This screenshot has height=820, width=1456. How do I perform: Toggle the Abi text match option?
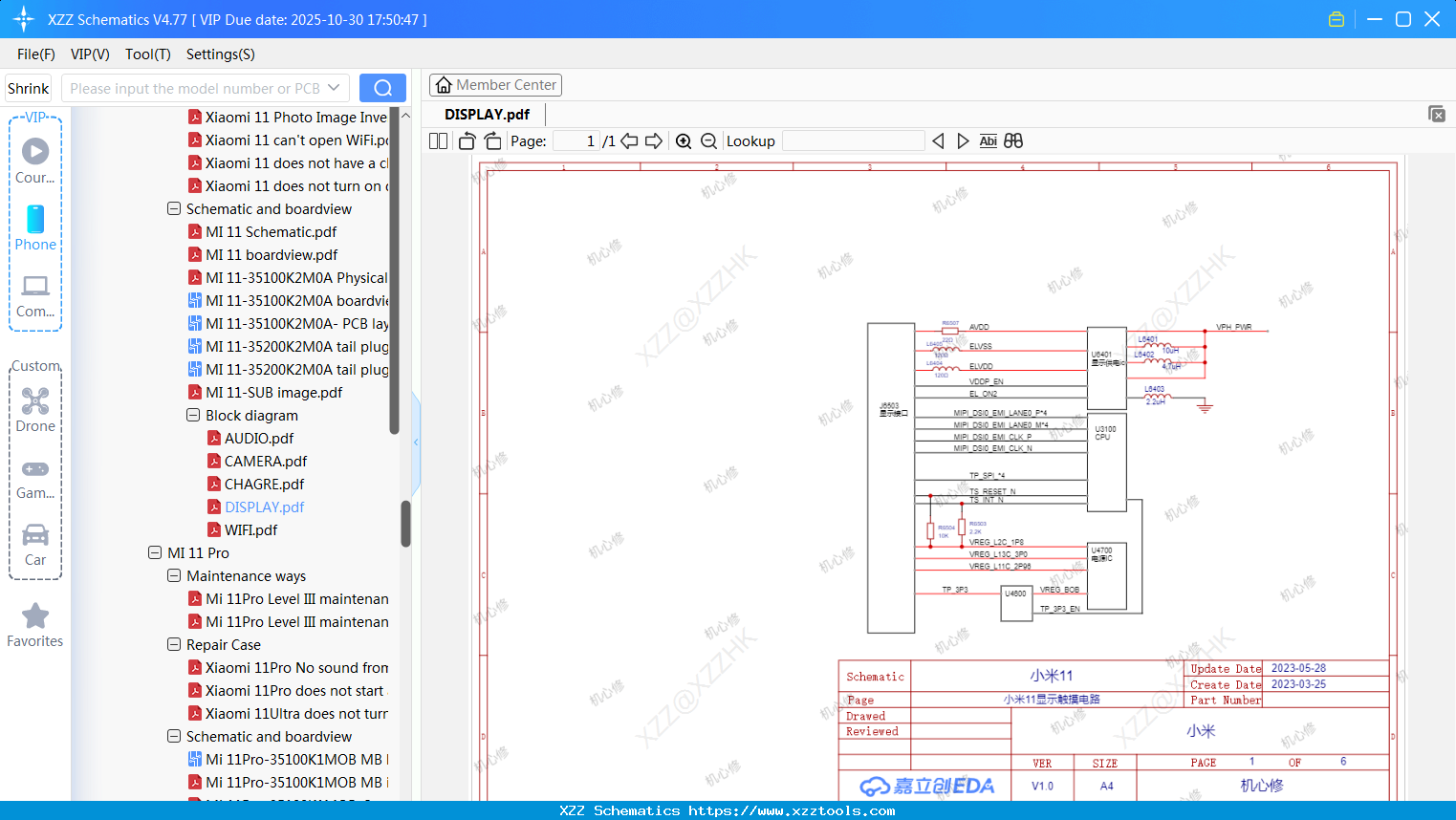click(988, 141)
